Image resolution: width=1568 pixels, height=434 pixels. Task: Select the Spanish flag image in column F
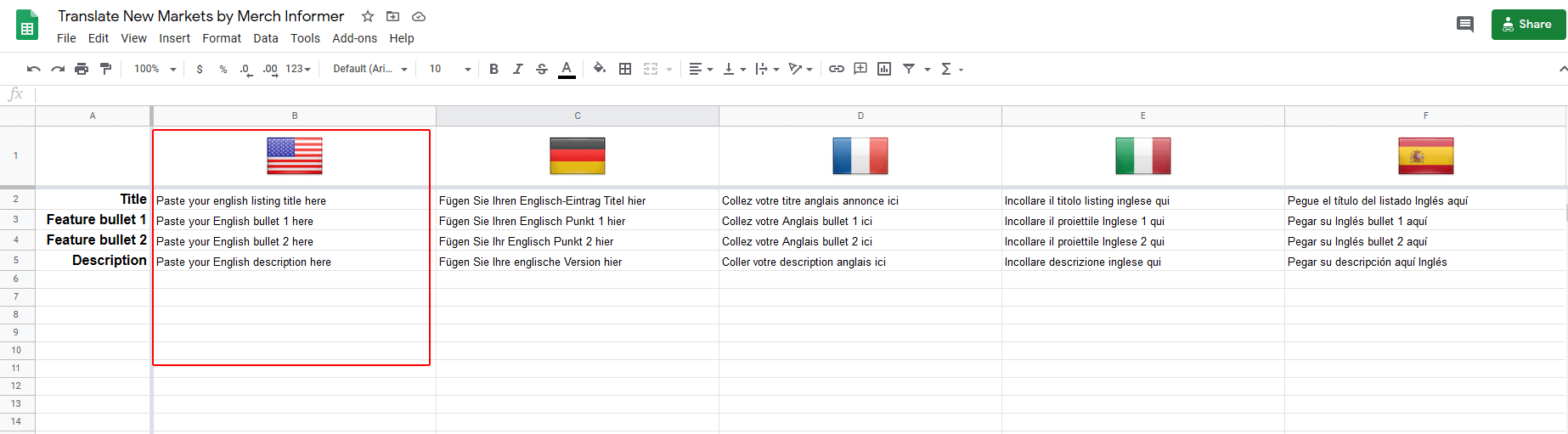[x=1426, y=156]
